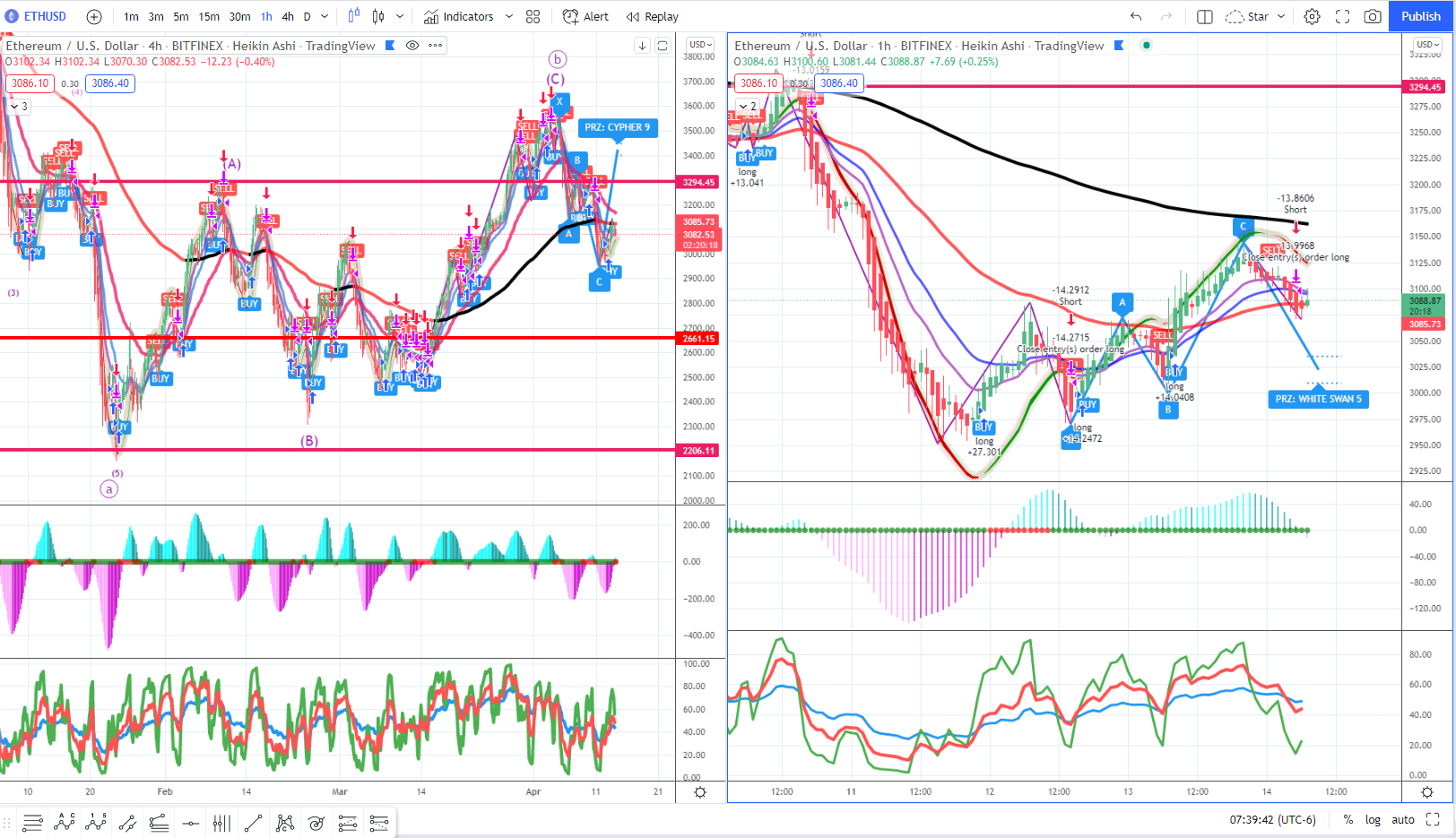Expand favorite indicators dropdown arrow beside Indicators
The image size is (1456, 838).
pos(509,16)
